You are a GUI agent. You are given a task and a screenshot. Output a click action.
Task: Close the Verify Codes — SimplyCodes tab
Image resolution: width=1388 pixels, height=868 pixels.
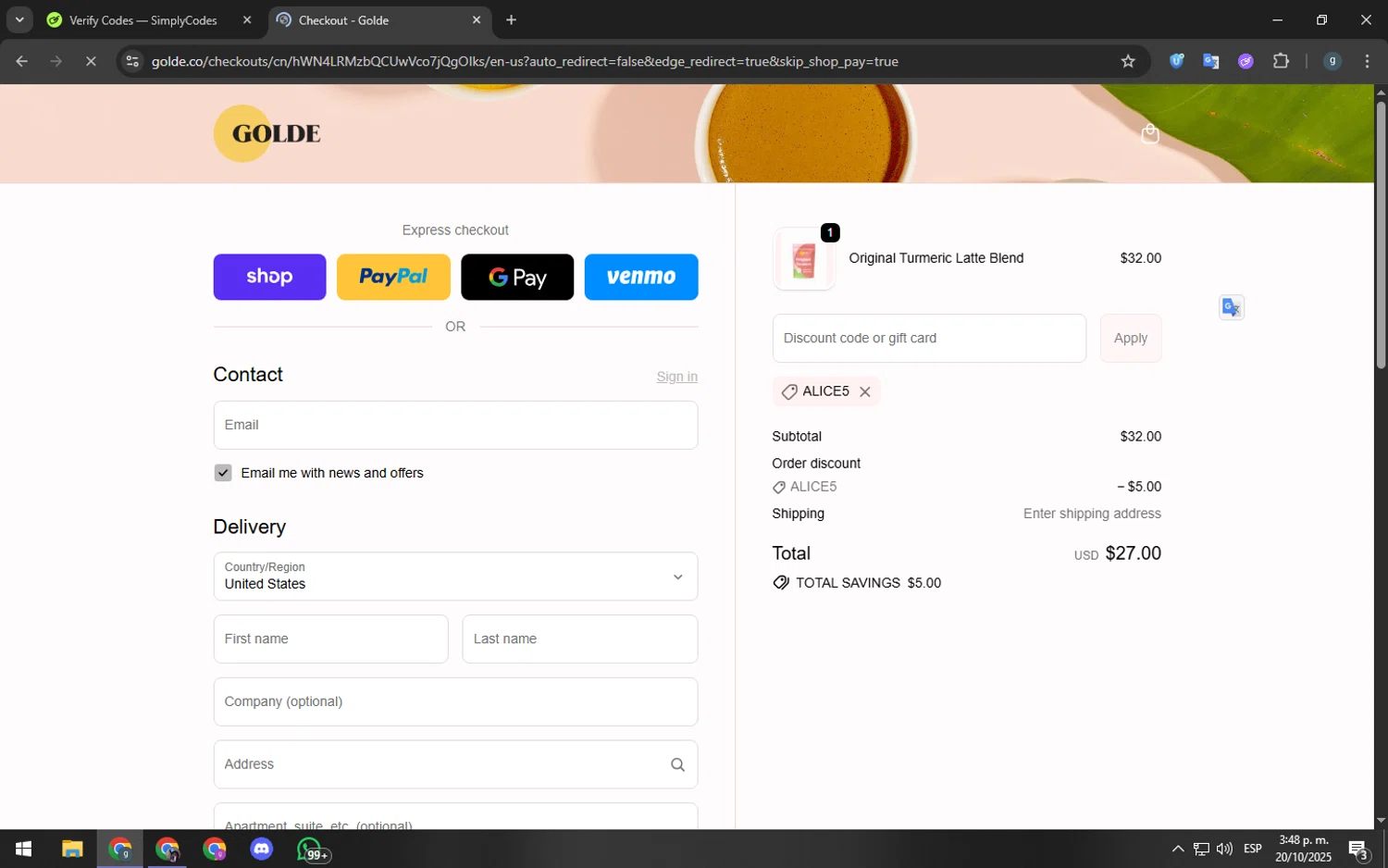(247, 20)
